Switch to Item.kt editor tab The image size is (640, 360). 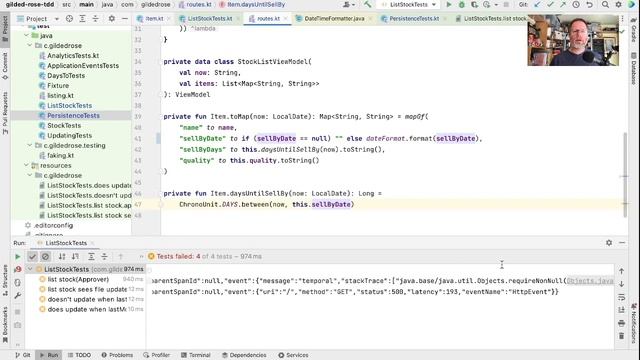(x=154, y=19)
